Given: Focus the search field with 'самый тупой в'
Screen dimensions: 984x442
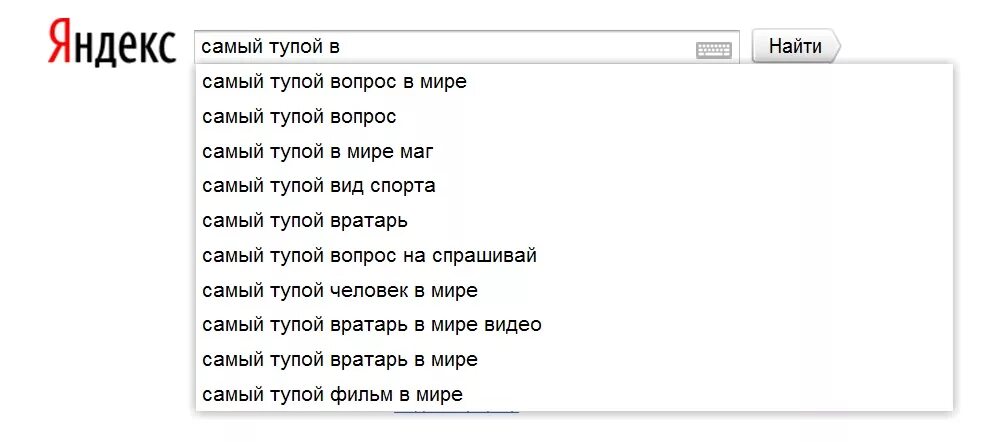Looking at the screenshot, I should [x=466, y=46].
